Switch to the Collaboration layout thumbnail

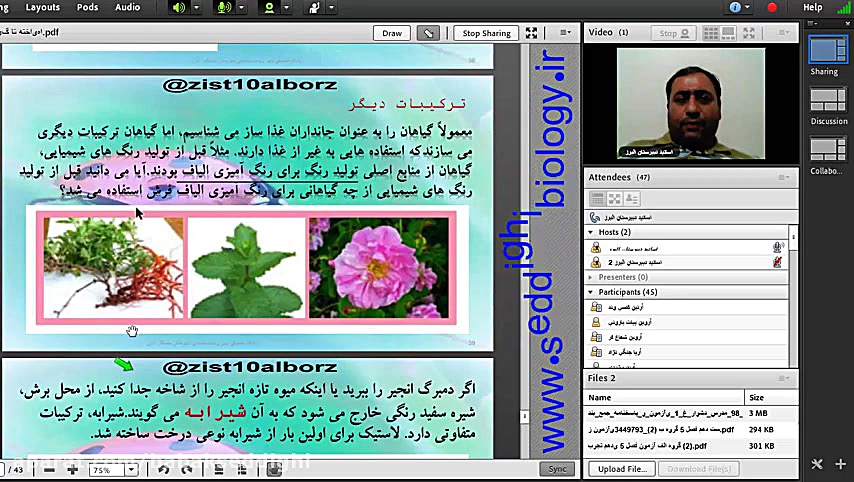[x=828, y=150]
